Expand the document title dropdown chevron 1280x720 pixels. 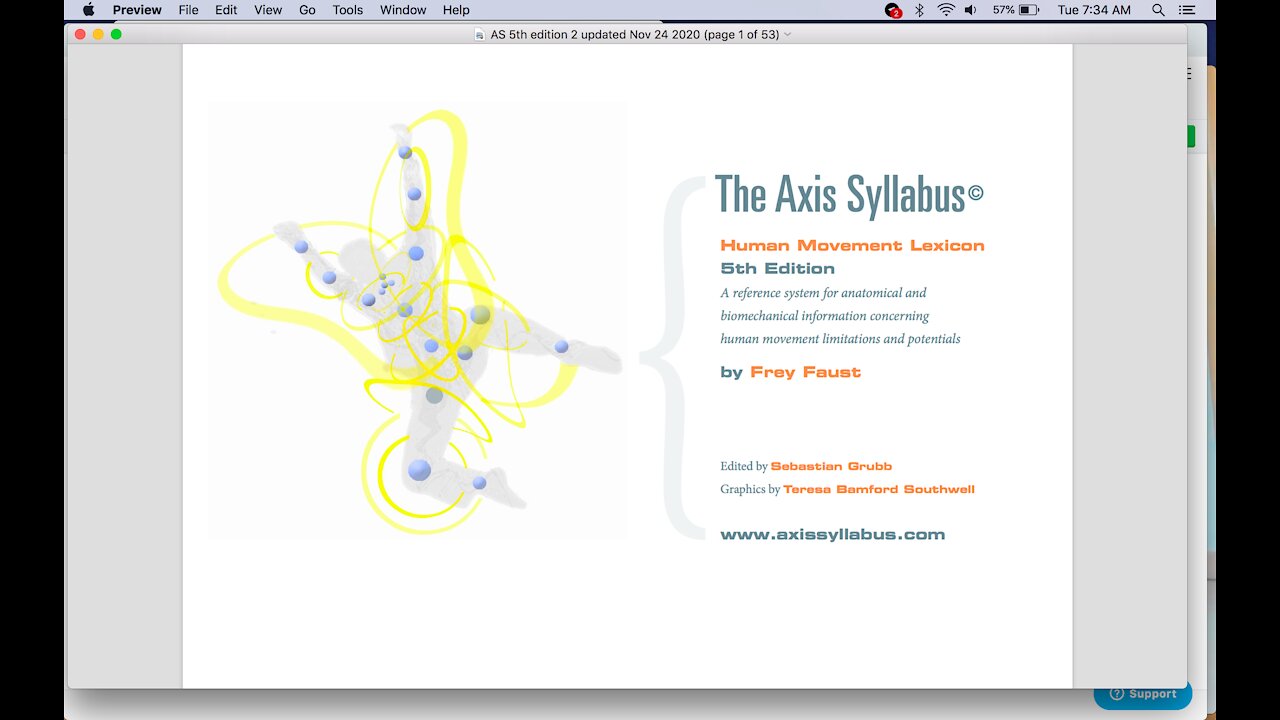(788, 35)
